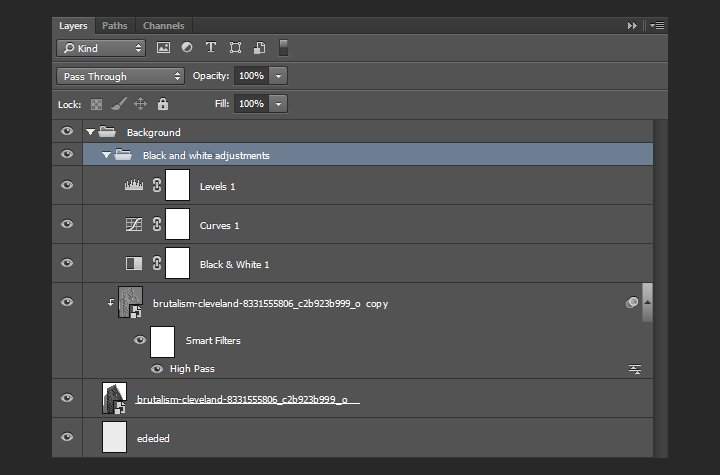The height and width of the screenshot is (475, 720).
Task: Click the clipping mask arrow on copy layer
Action: click(111, 302)
